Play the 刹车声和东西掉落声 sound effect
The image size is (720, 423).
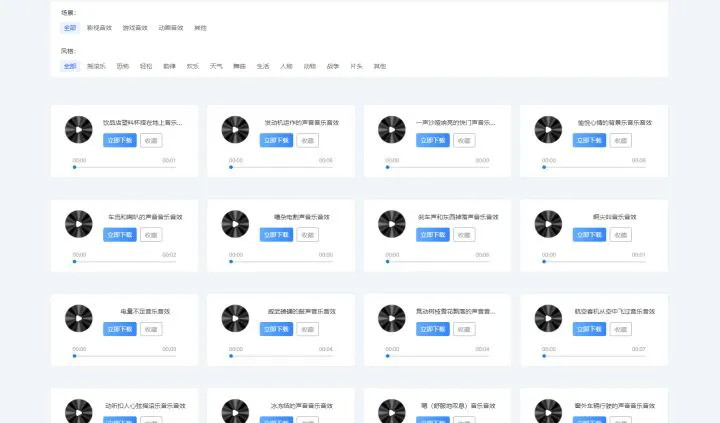392,224
